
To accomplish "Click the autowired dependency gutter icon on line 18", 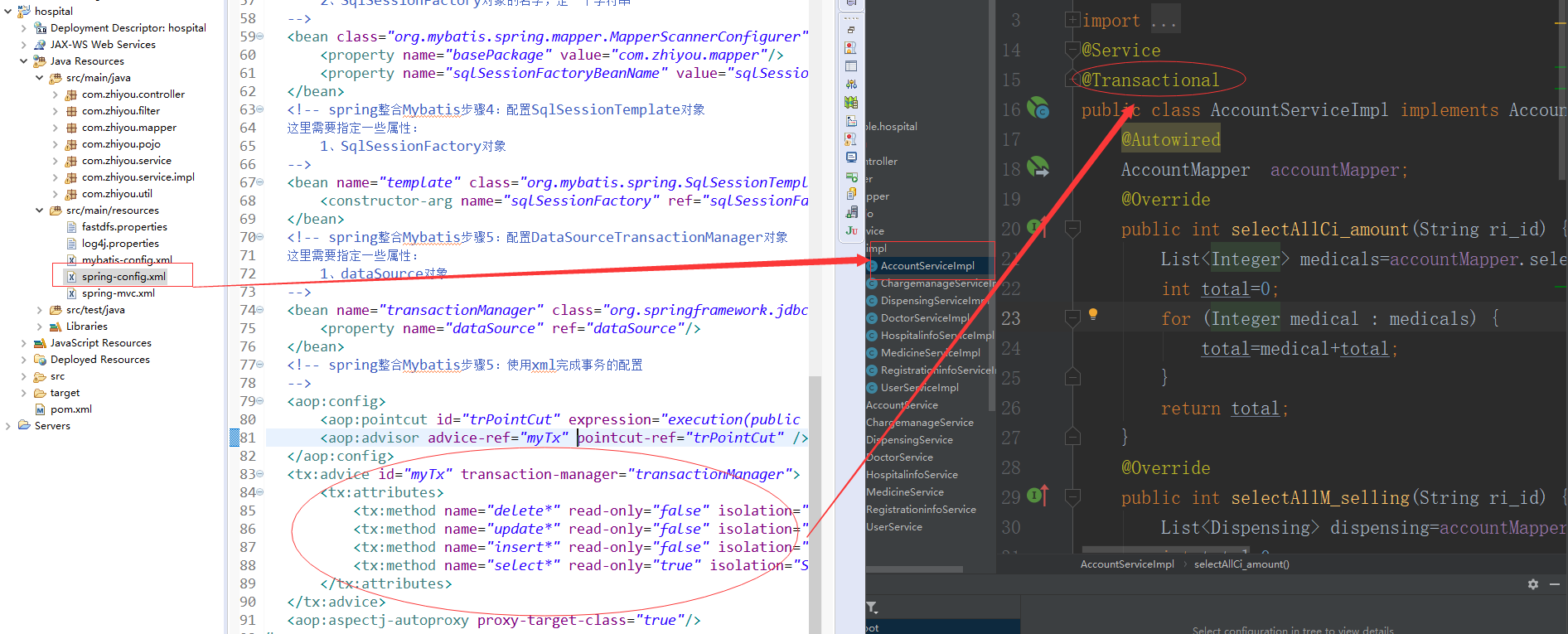I will (1038, 168).
